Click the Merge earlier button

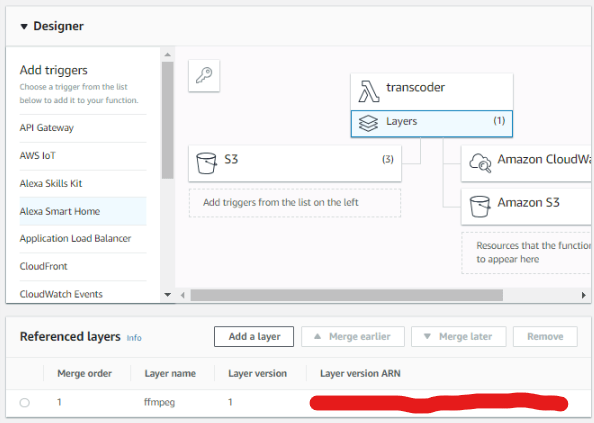pos(353,337)
